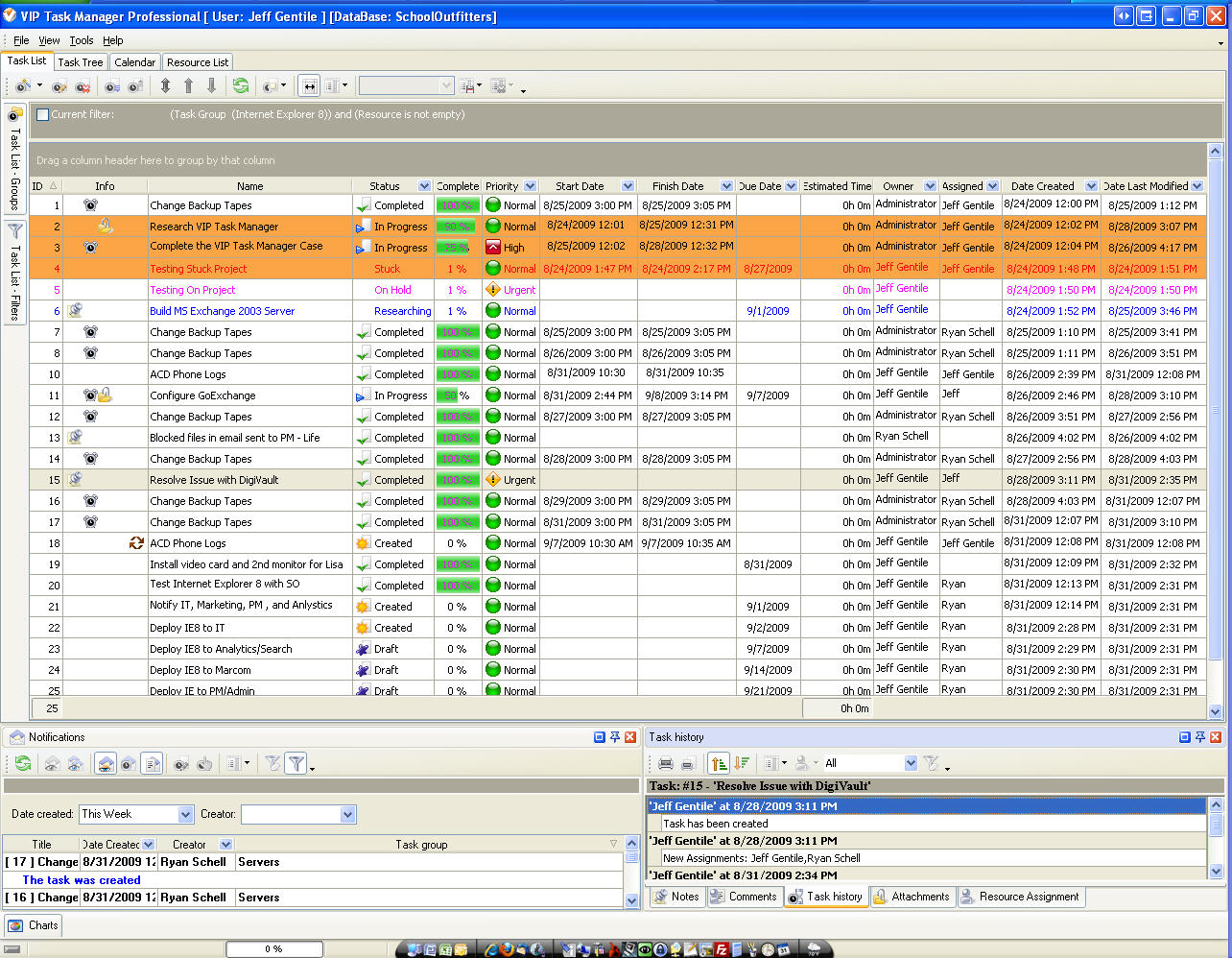Click the print icon in Task history toolbar
The image size is (1232, 958).
click(665, 764)
